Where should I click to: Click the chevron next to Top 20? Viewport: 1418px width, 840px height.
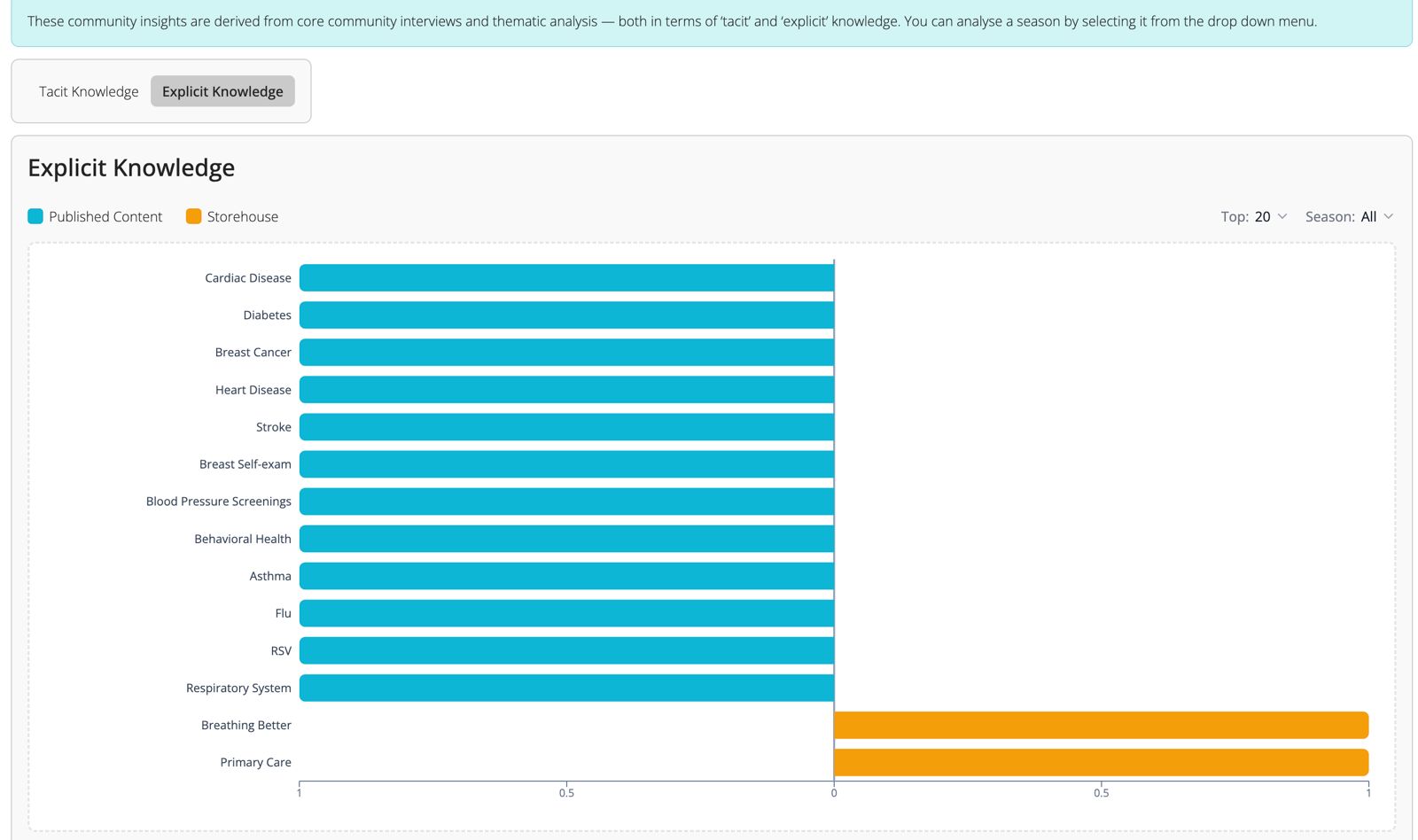[x=1282, y=216]
